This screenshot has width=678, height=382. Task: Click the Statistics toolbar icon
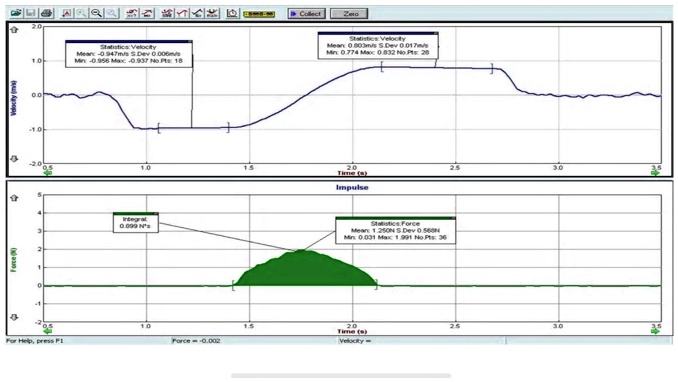pyautogui.click(x=167, y=13)
